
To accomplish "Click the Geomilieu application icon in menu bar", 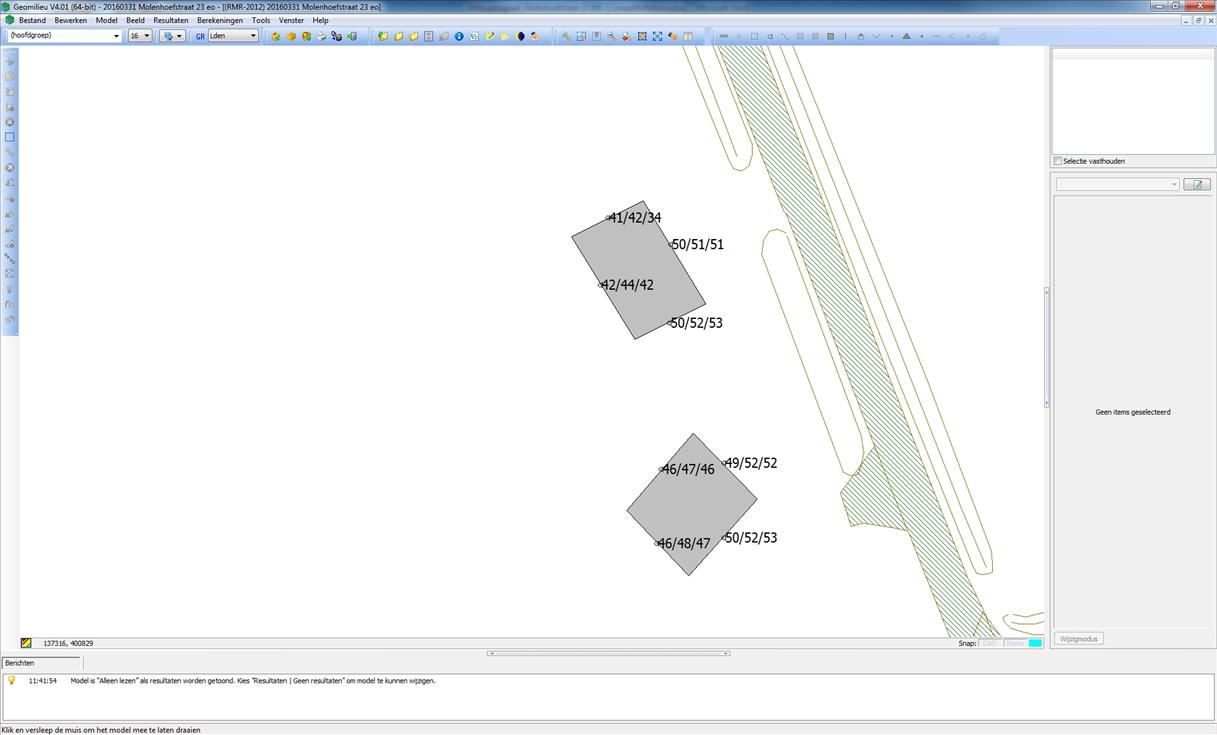I will [x=9, y=20].
